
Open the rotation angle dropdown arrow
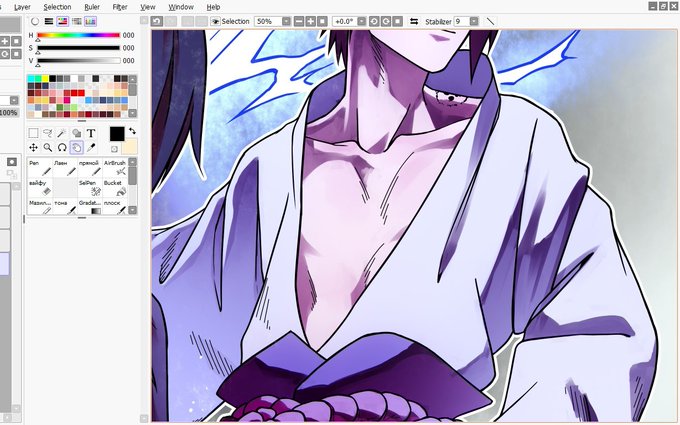pyautogui.click(x=362, y=21)
